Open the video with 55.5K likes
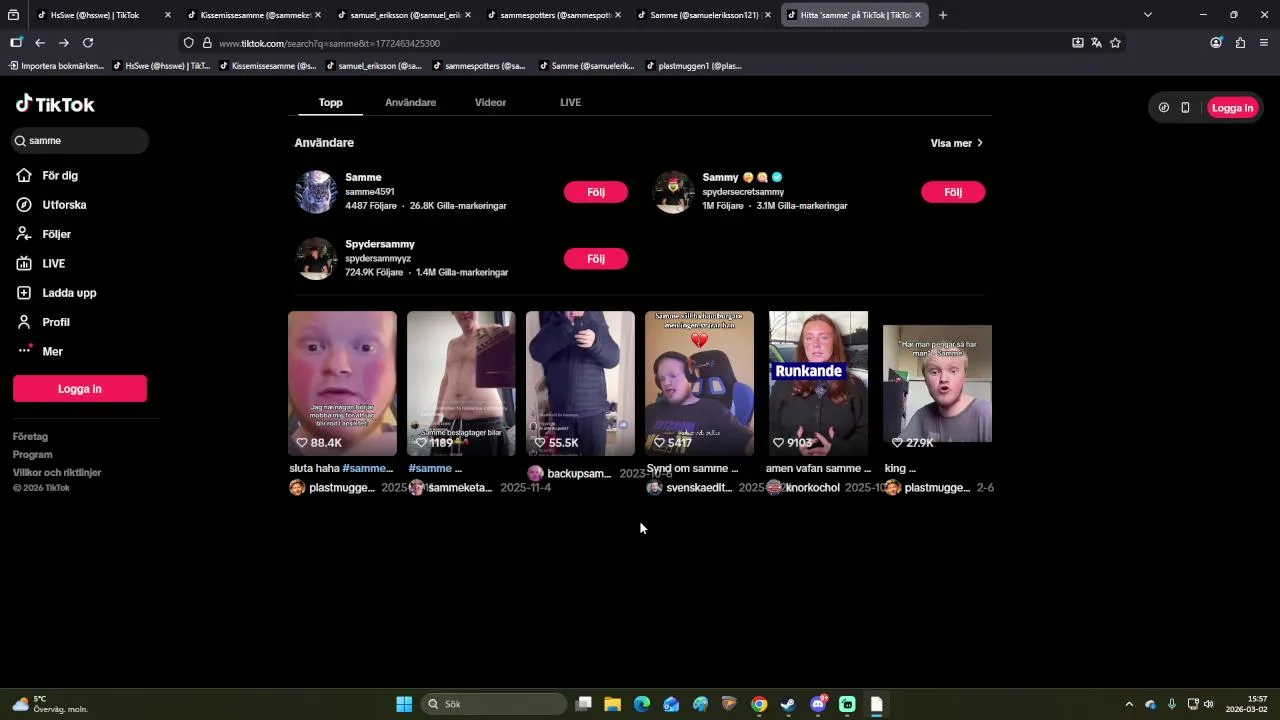Viewport: 1280px width, 720px height. click(580, 383)
